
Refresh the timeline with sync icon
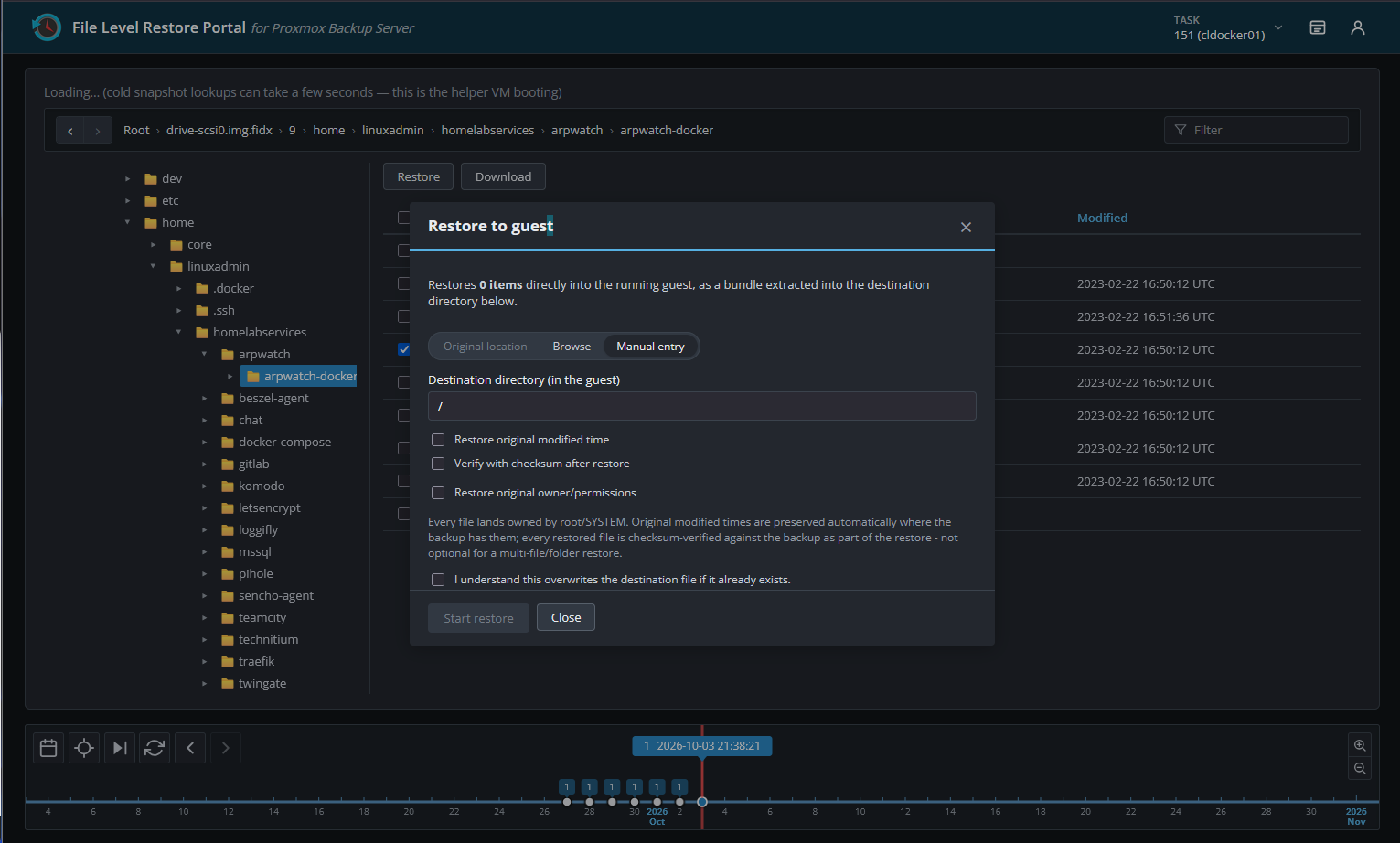155,748
